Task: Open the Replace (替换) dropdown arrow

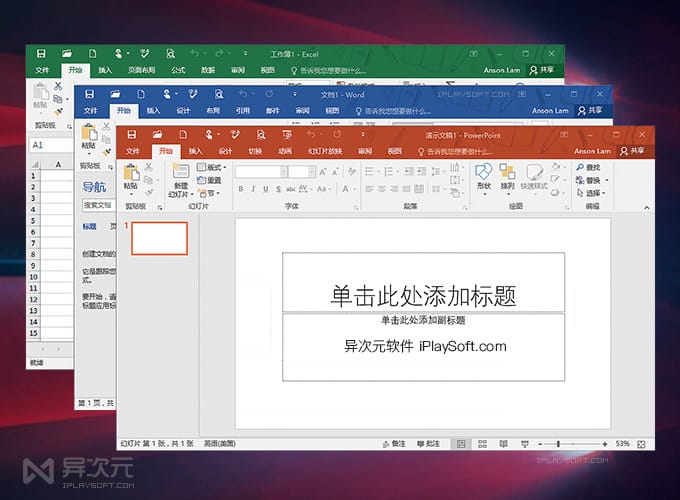Action: coord(607,180)
